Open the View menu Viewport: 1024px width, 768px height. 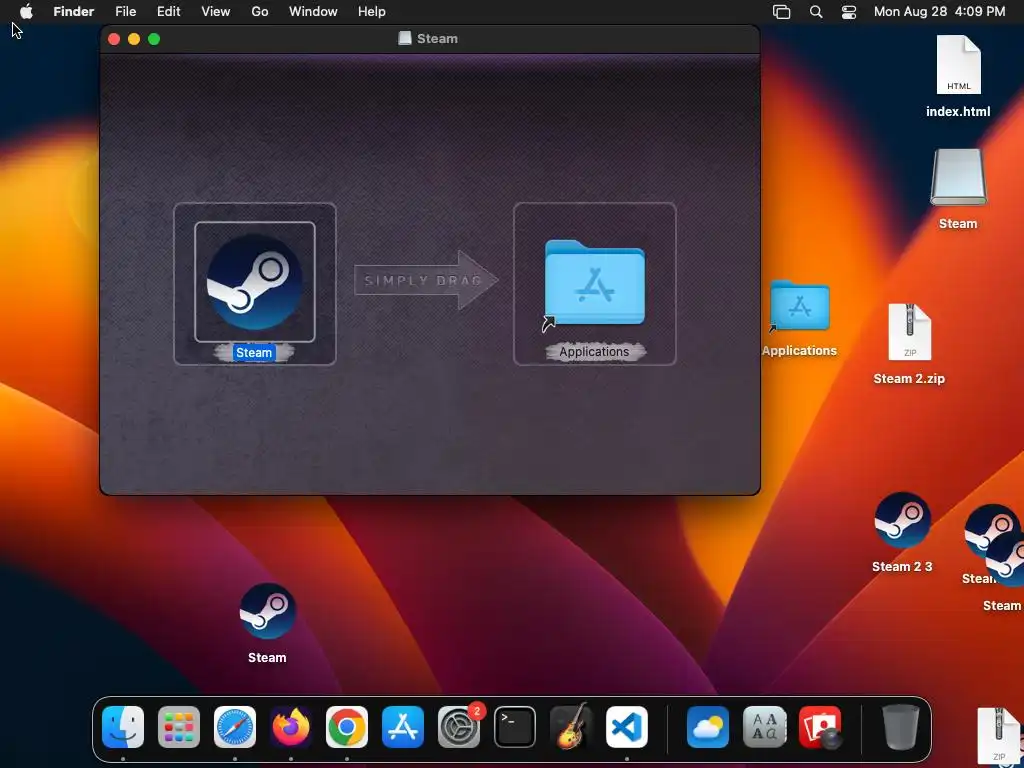(x=216, y=12)
